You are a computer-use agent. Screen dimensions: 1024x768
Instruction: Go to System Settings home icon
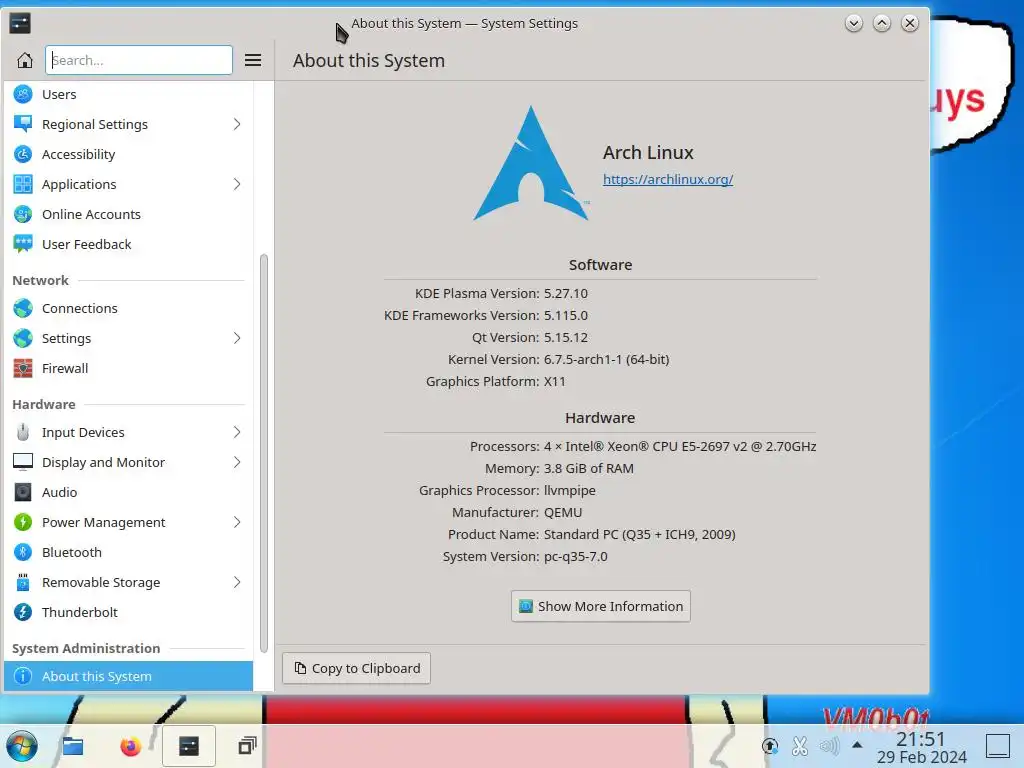pos(25,60)
